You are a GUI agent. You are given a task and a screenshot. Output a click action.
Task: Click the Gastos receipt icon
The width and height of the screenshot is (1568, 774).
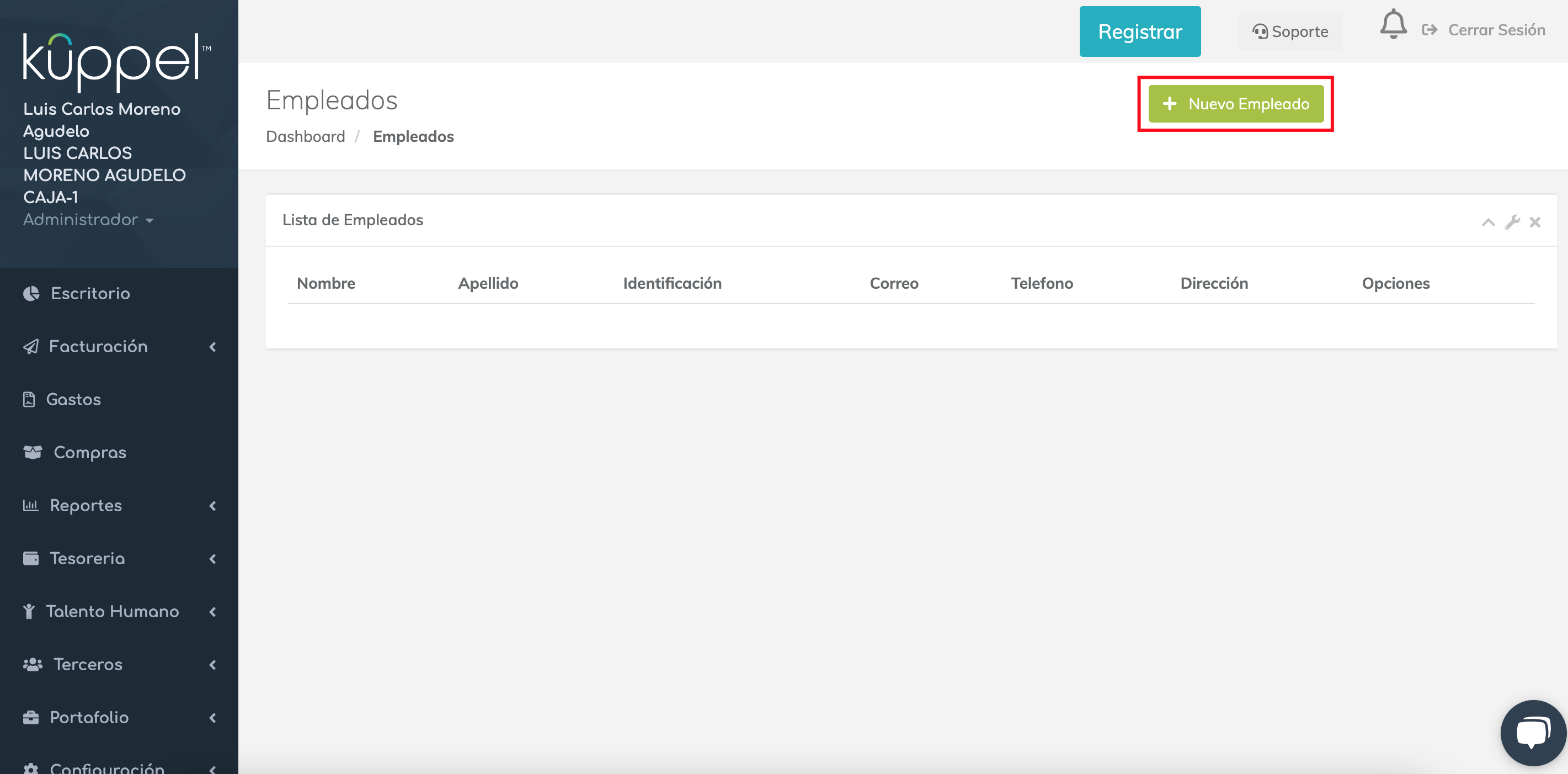click(29, 400)
